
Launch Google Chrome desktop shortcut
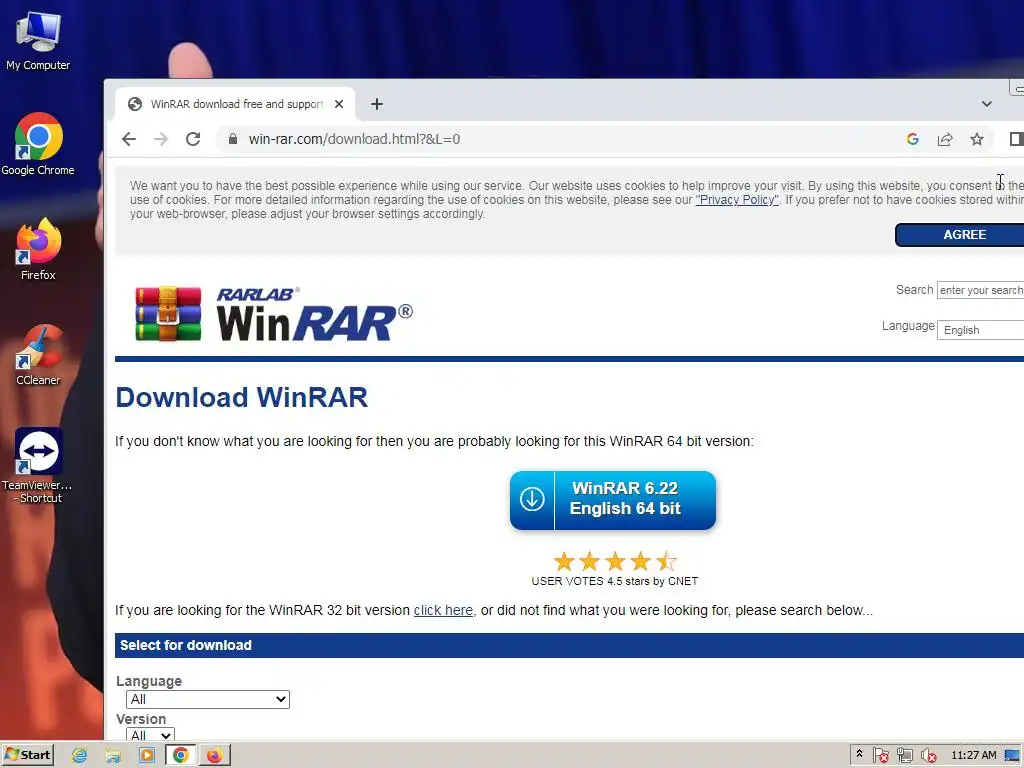tap(38, 144)
